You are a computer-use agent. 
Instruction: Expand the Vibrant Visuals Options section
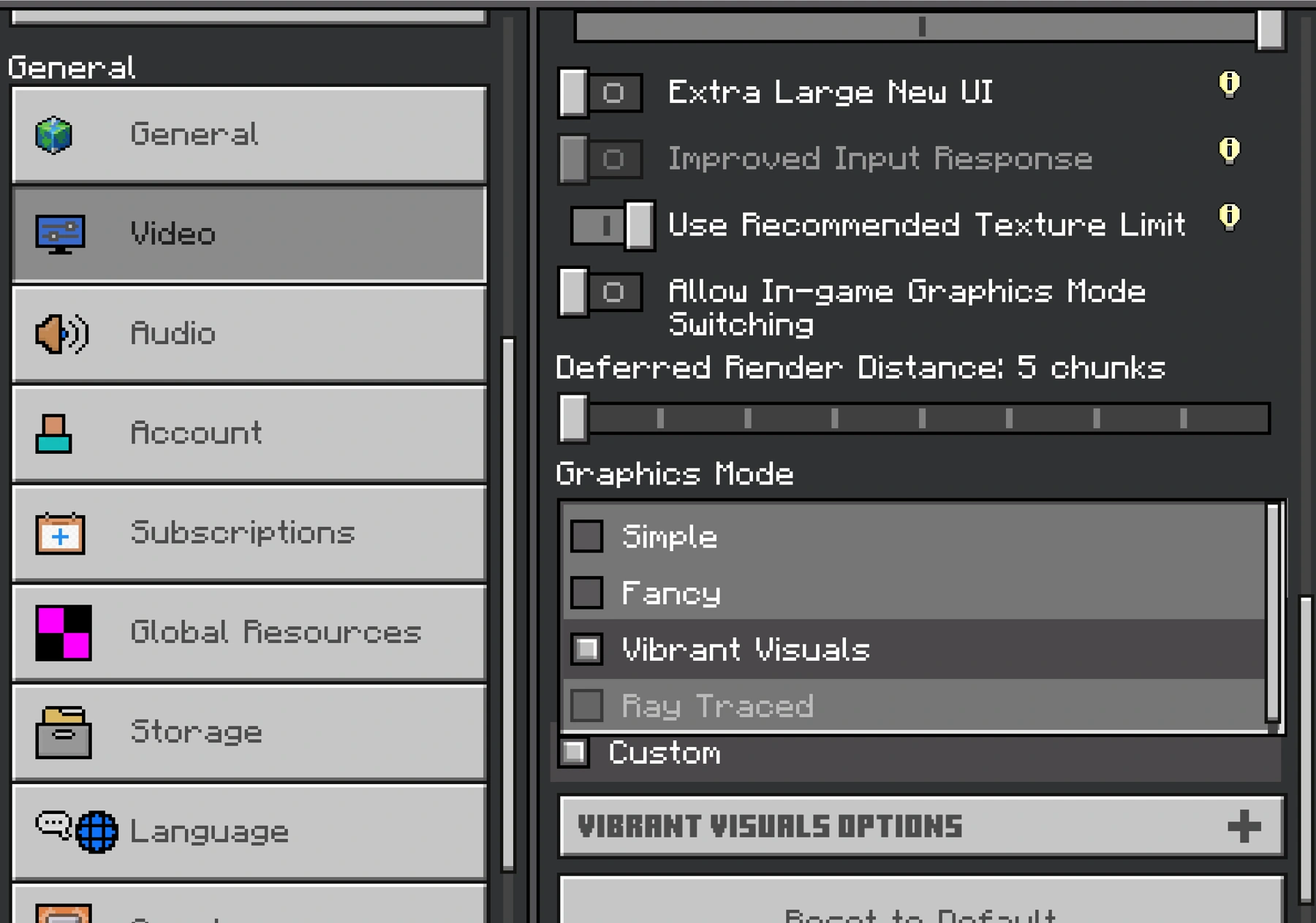click(x=921, y=827)
